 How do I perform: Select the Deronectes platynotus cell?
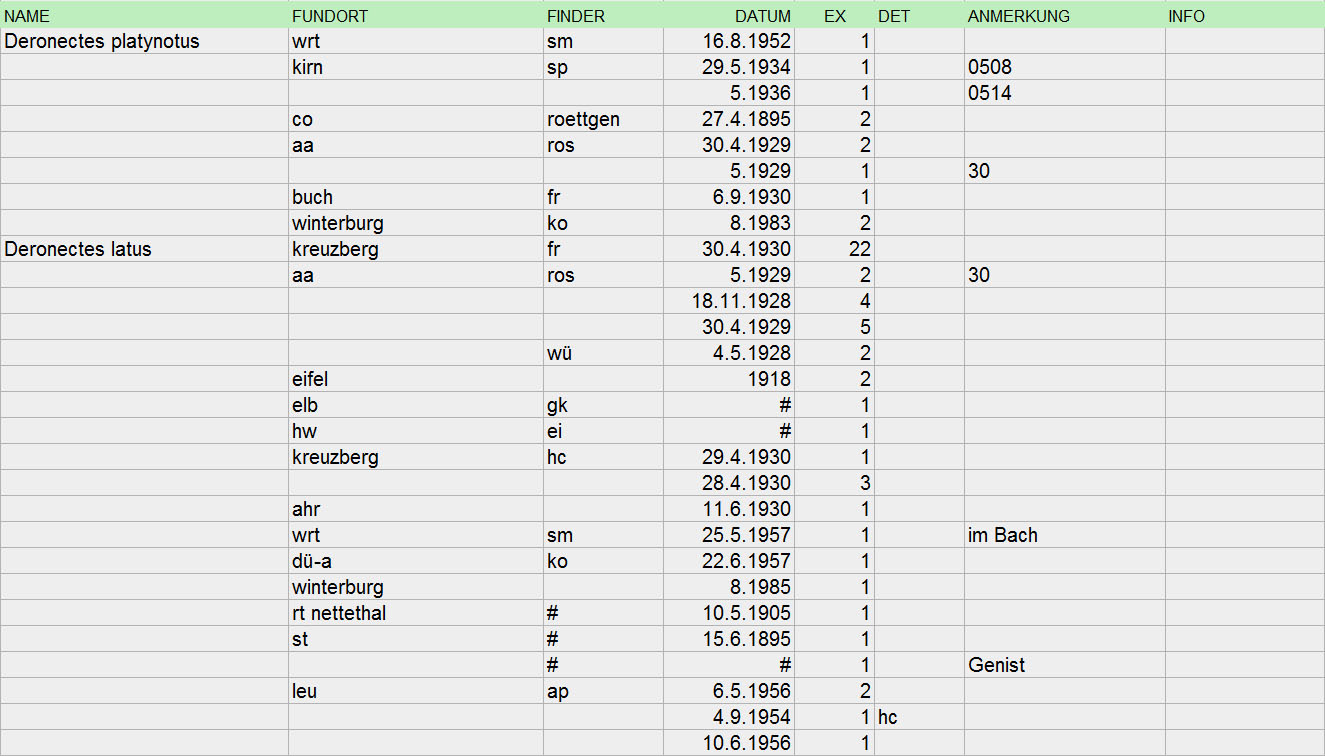click(x=102, y=41)
